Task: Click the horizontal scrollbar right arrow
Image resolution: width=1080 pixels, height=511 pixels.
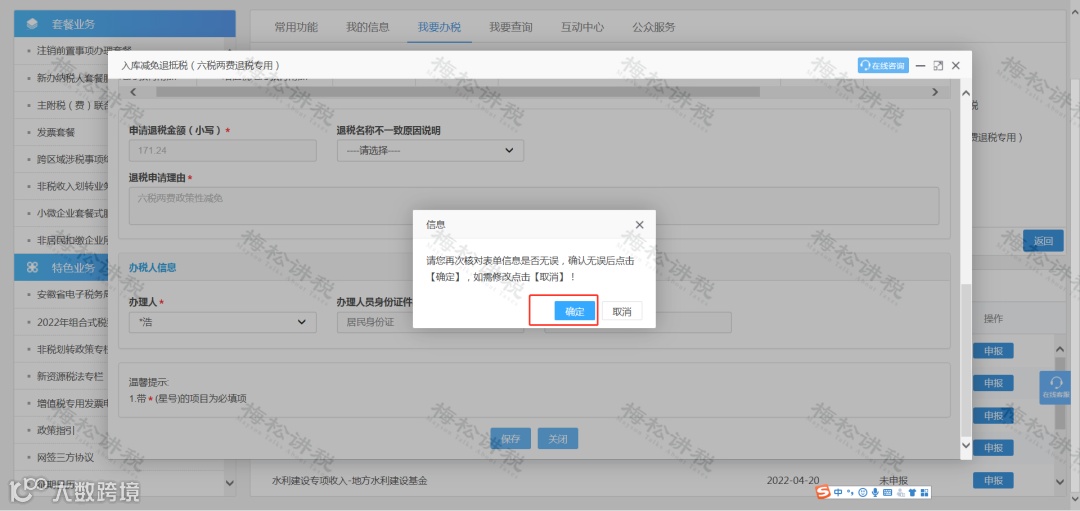Action: (935, 92)
